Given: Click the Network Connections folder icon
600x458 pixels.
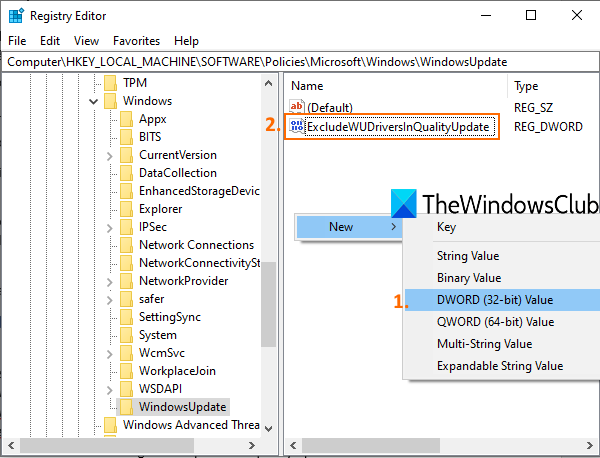Looking at the screenshot, I should tap(126, 244).
